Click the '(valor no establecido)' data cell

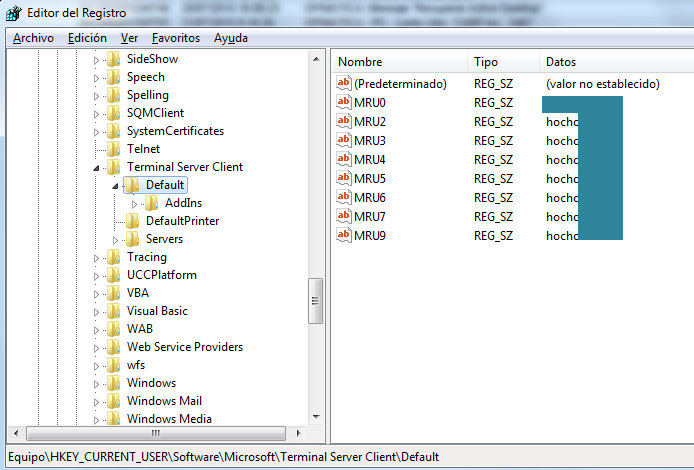[603, 84]
